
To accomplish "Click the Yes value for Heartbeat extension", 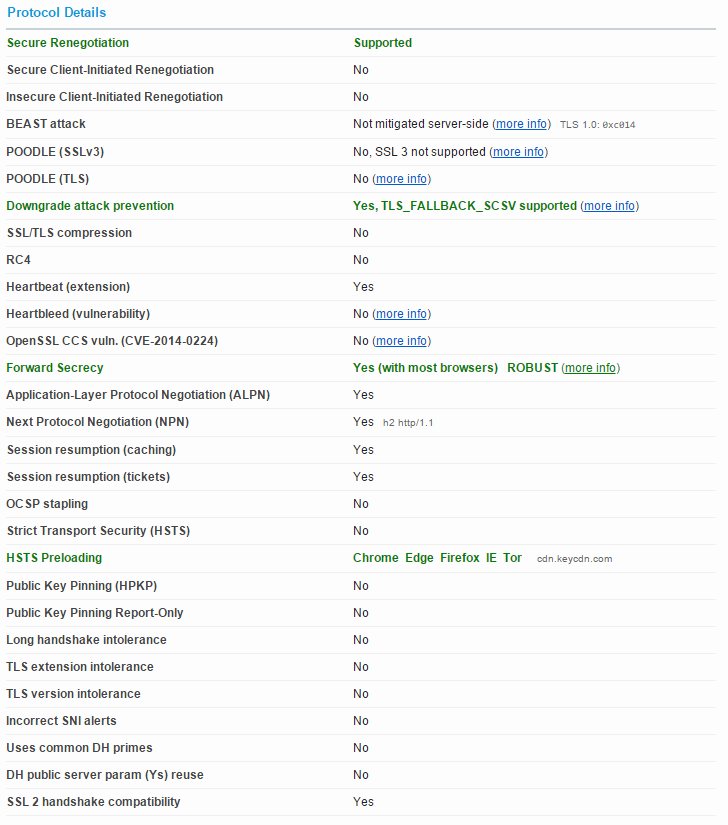I will [363, 287].
